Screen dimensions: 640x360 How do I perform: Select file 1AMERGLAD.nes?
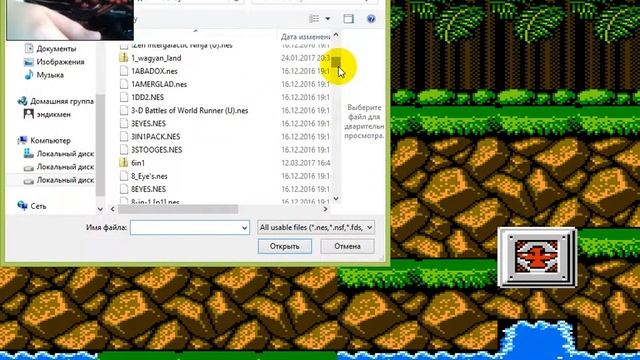[159, 84]
